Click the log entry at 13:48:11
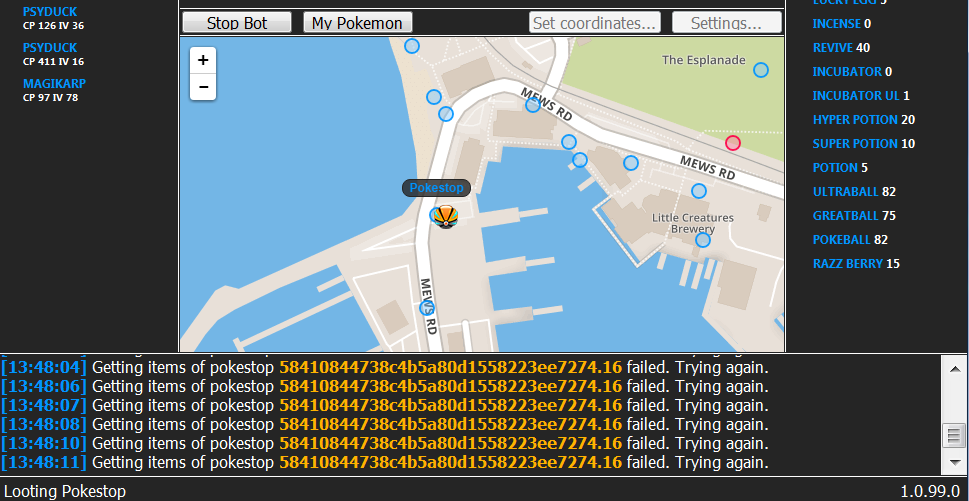This screenshot has height=501, width=969. point(384,462)
